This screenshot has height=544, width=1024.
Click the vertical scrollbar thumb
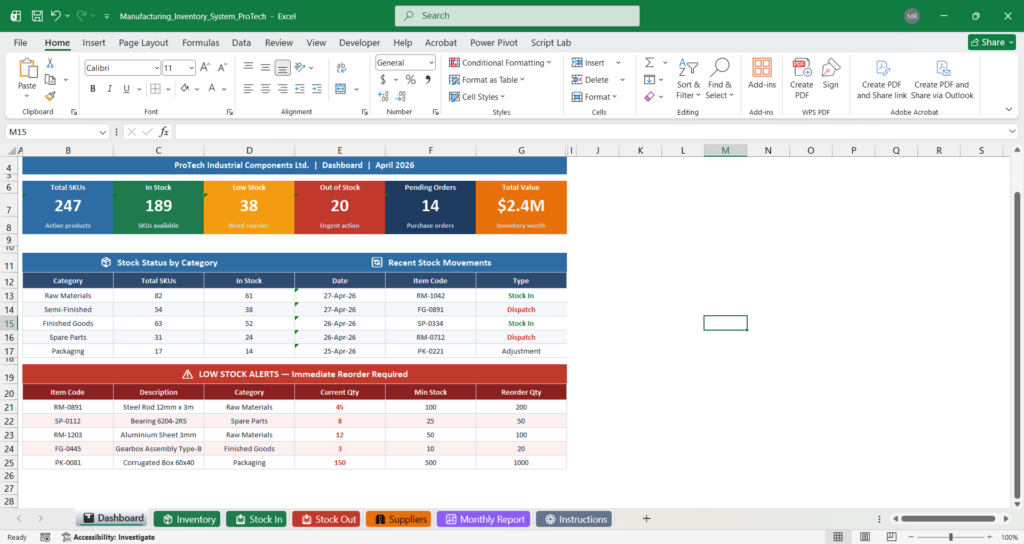point(1017,345)
